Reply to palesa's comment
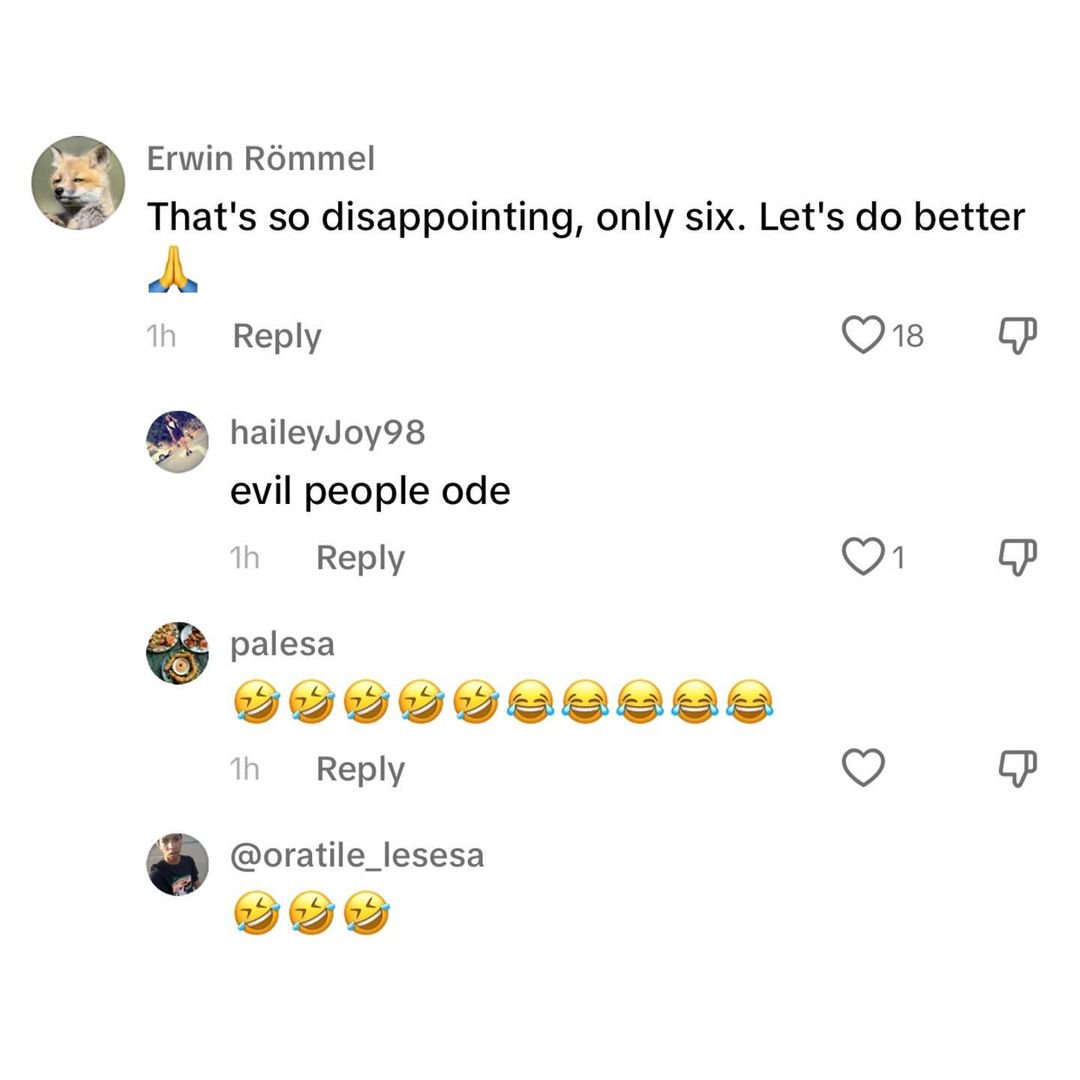 360,769
